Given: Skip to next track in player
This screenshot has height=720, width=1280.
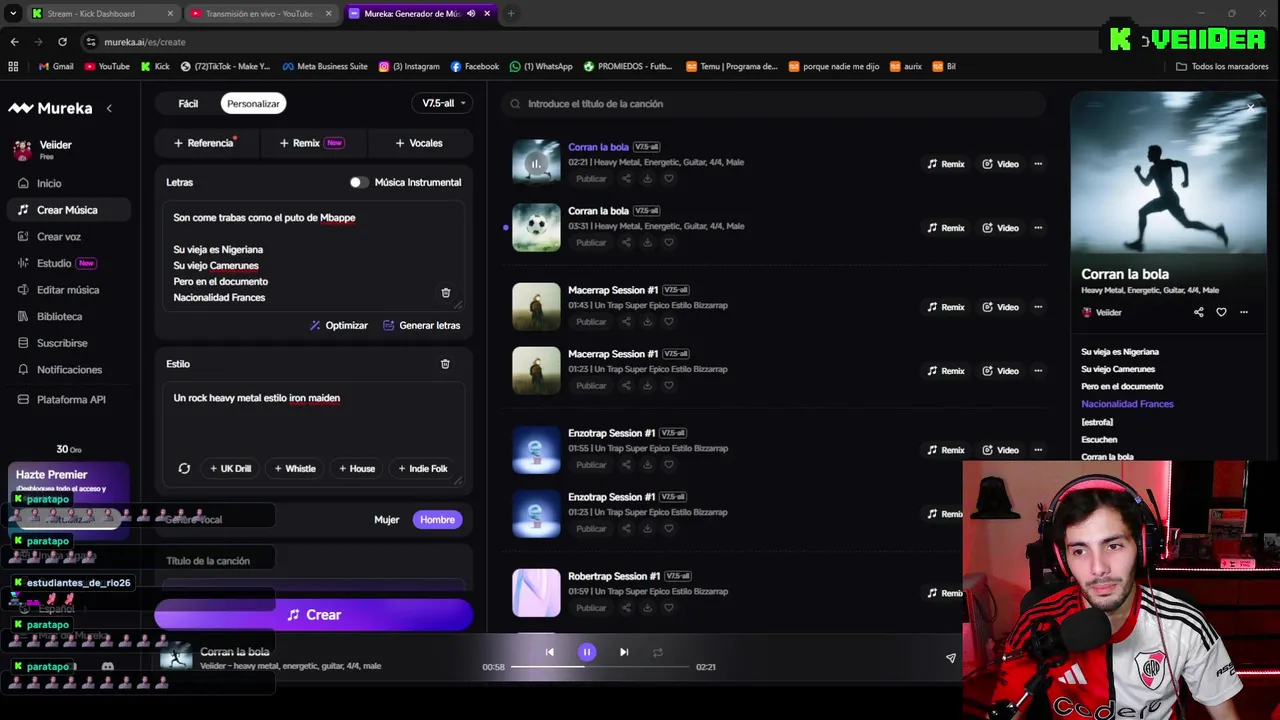Looking at the screenshot, I should coord(624,652).
